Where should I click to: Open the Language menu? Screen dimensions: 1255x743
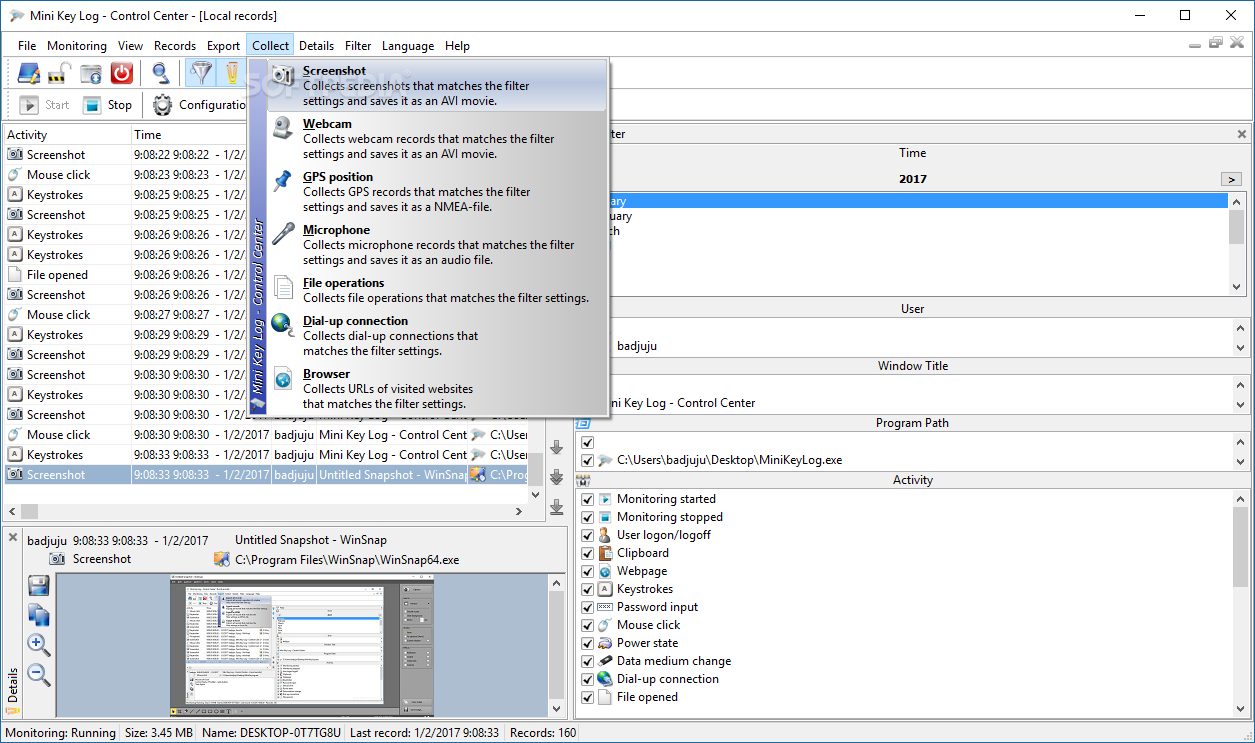(x=408, y=46)
